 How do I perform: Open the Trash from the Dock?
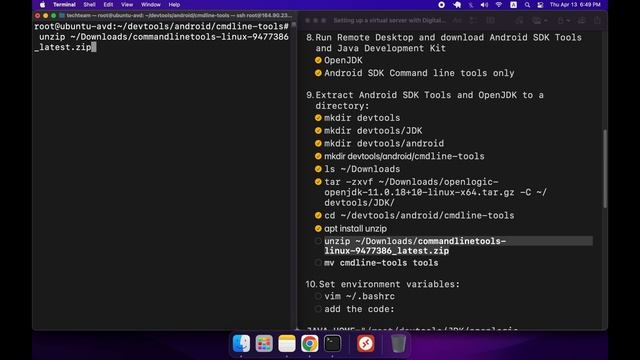tap(398, 343)
